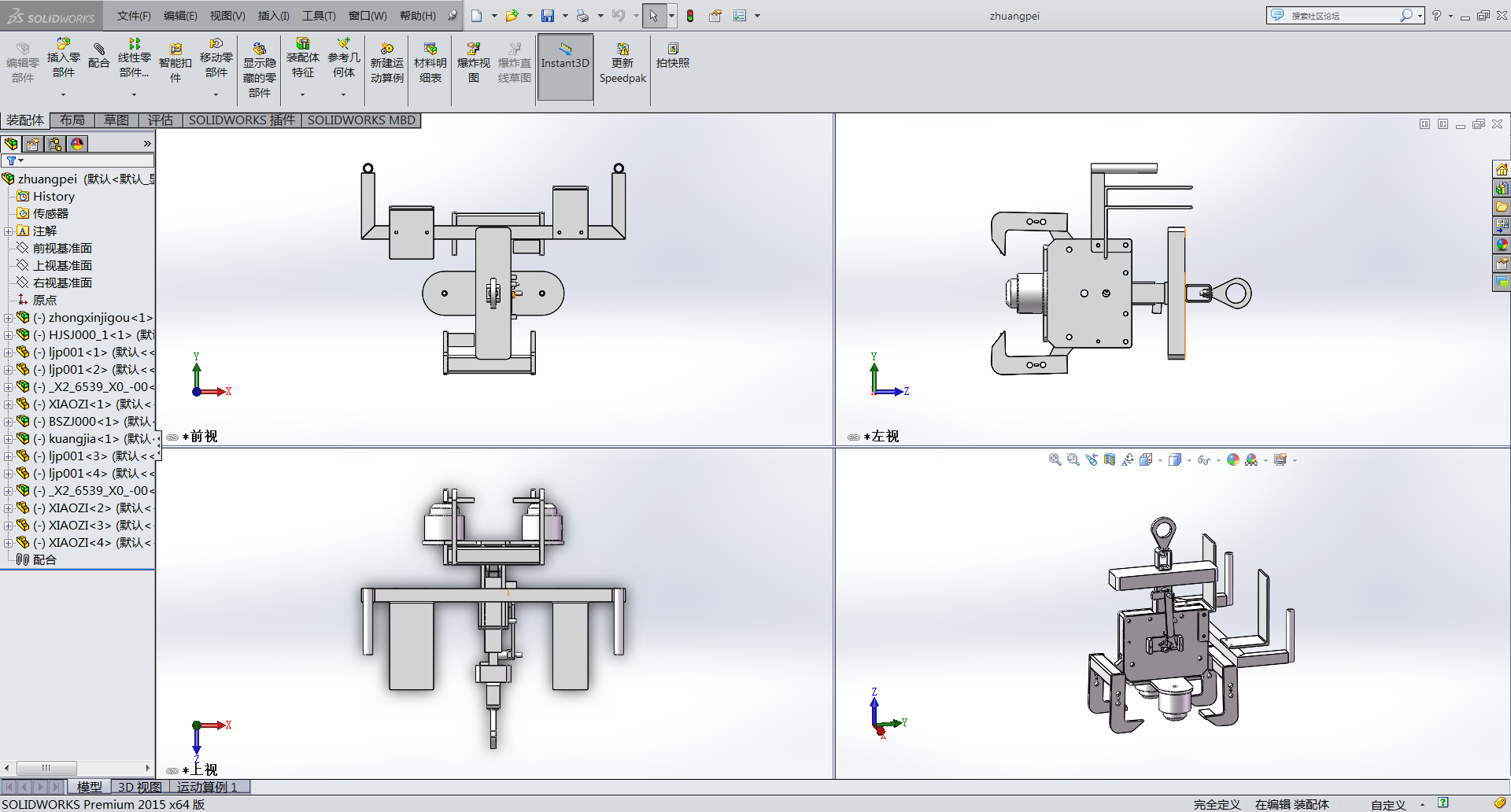
Task: Toggle the Instant3D button
Action: coord(565,67)
